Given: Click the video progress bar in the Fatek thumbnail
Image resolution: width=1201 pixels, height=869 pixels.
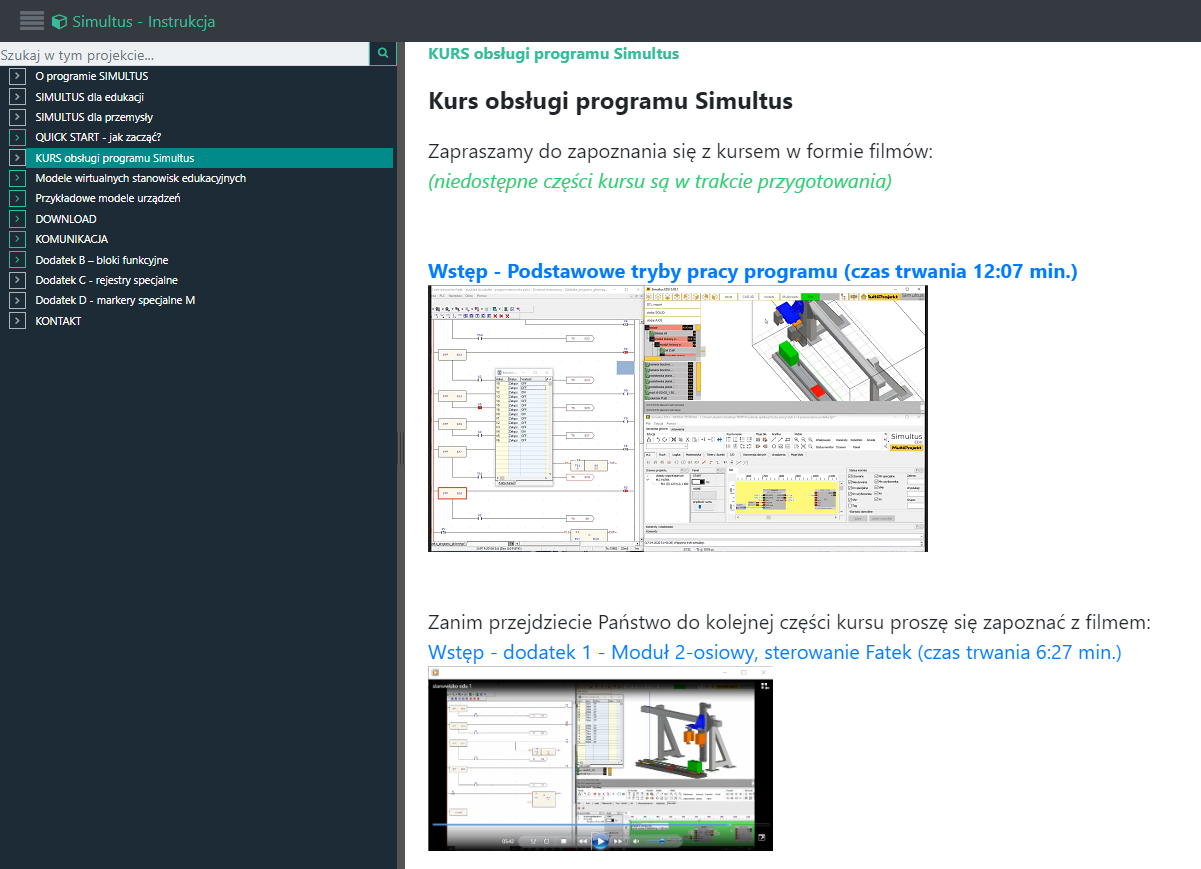Looking at the screenshot, I should 600,824.
